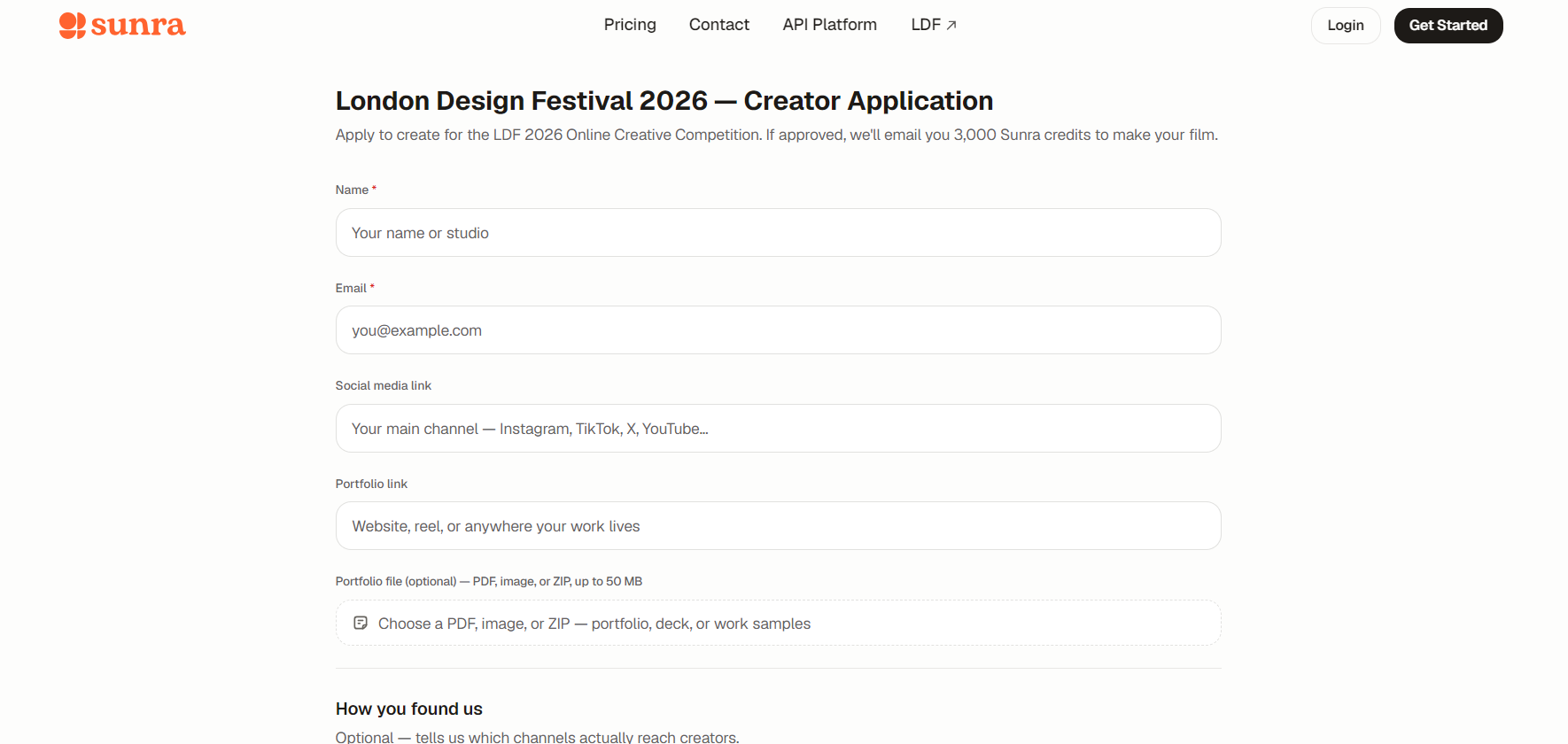1568x744 pixels.
Task: Open the Pricing page
Action: [630, 25]
